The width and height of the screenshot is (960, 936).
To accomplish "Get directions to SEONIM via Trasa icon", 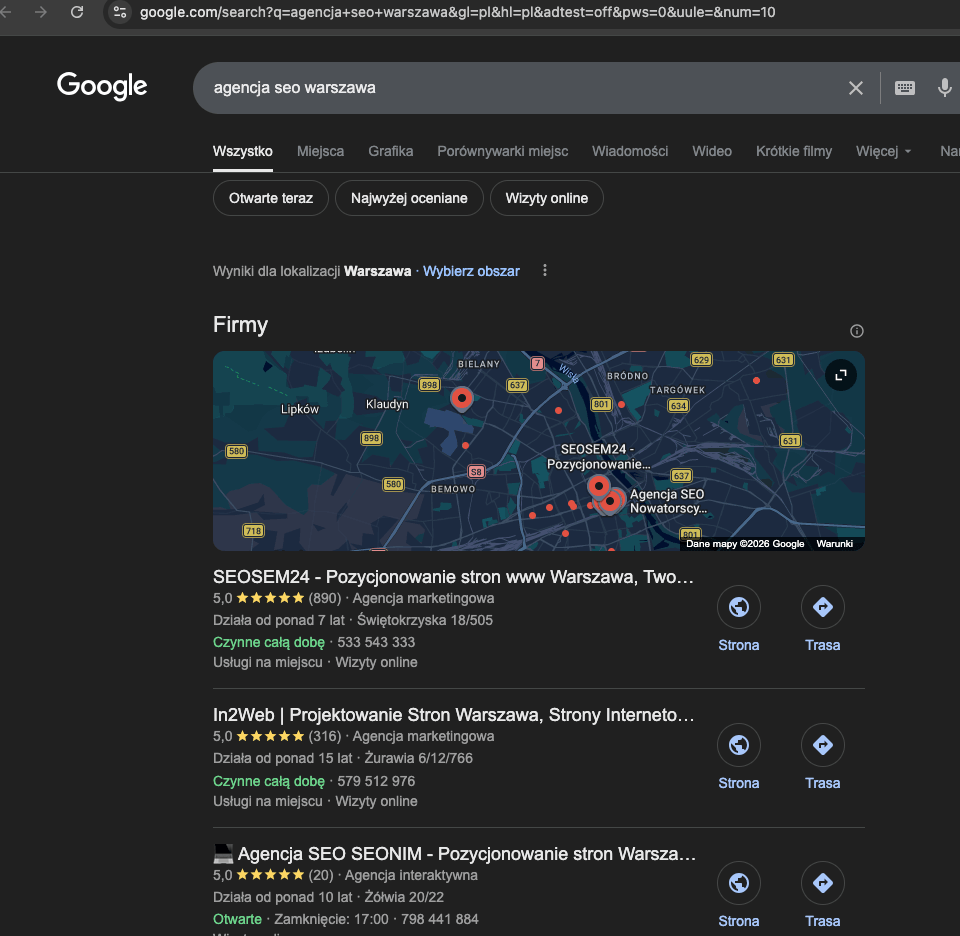I will (823, 883).
